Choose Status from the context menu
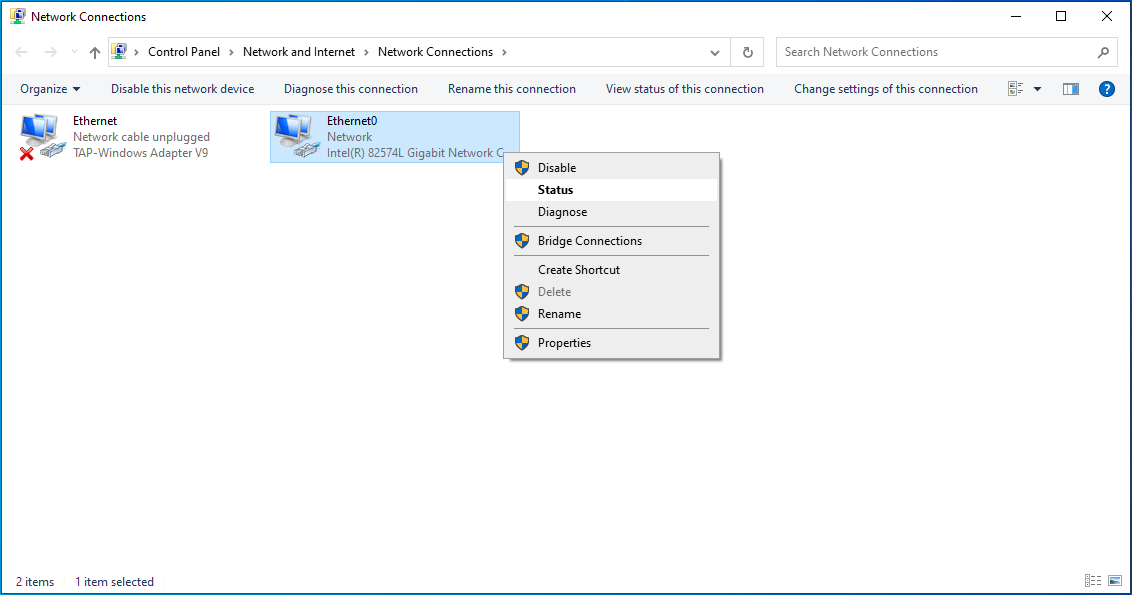This screenshot has height=595, width=1132. point(555,190)
